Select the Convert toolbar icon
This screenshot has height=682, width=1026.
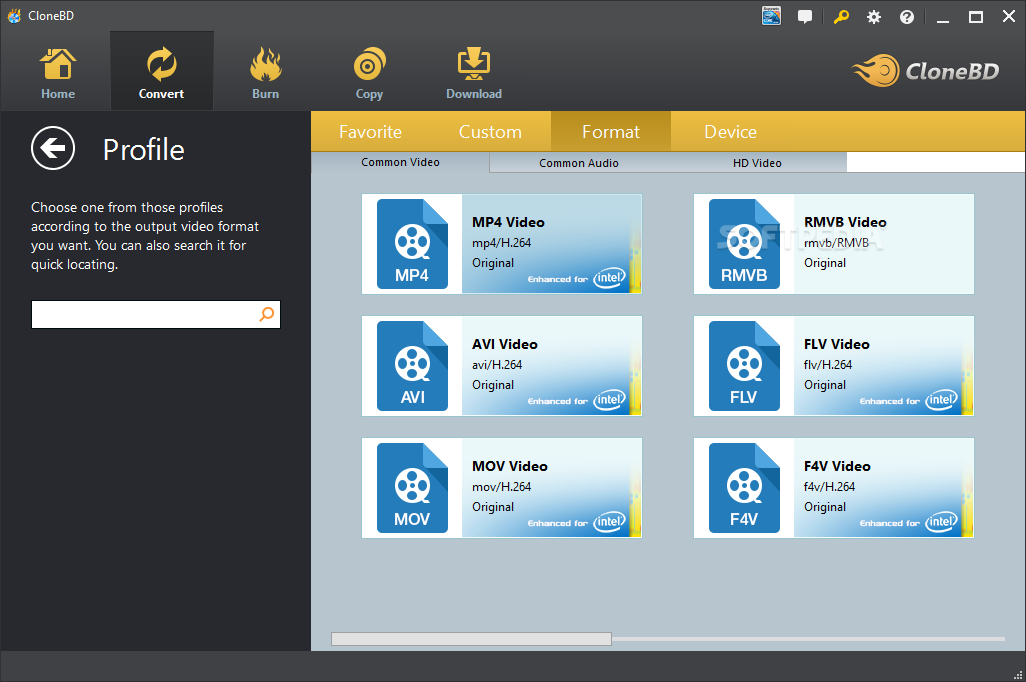tap(161, 64)
